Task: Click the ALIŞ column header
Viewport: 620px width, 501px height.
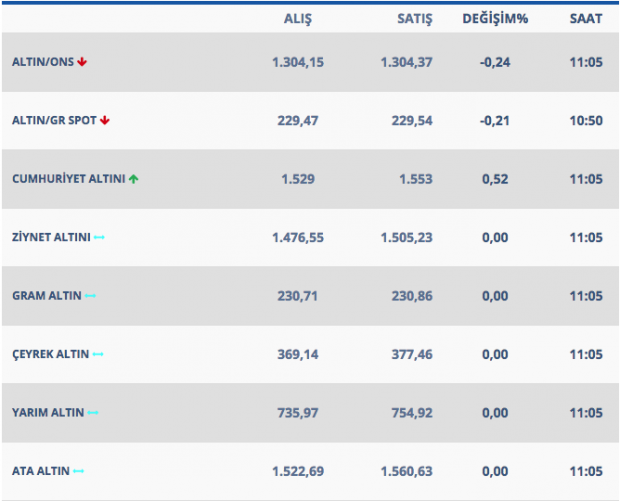Action: point(298,18)
